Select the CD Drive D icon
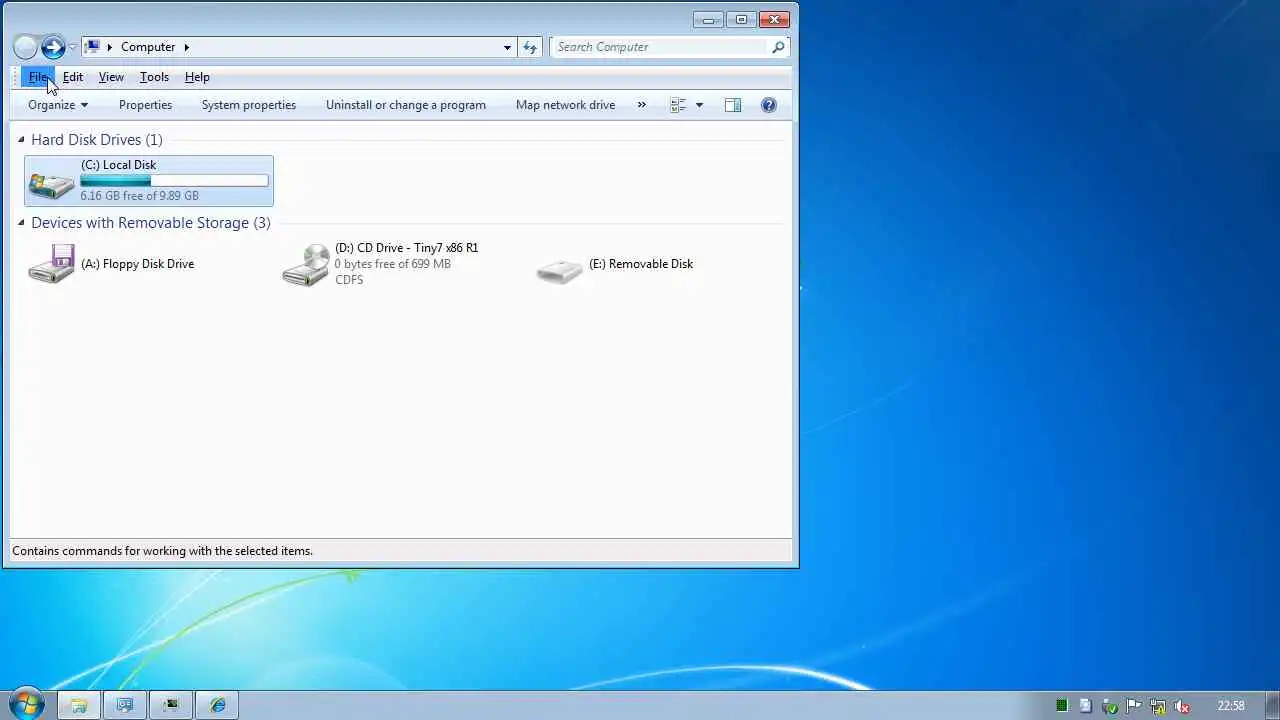Viewport: 1280px width, 720px height. click(x=305, y=265)
